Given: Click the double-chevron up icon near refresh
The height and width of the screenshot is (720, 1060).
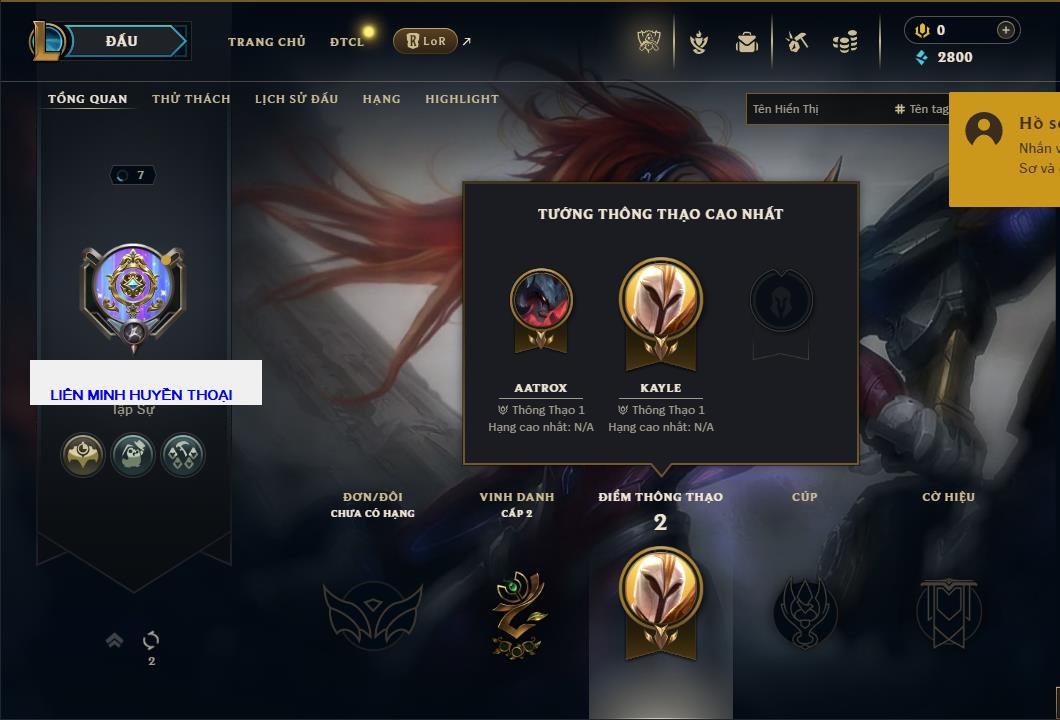Looking at the screenshot, I should (114, 640).
